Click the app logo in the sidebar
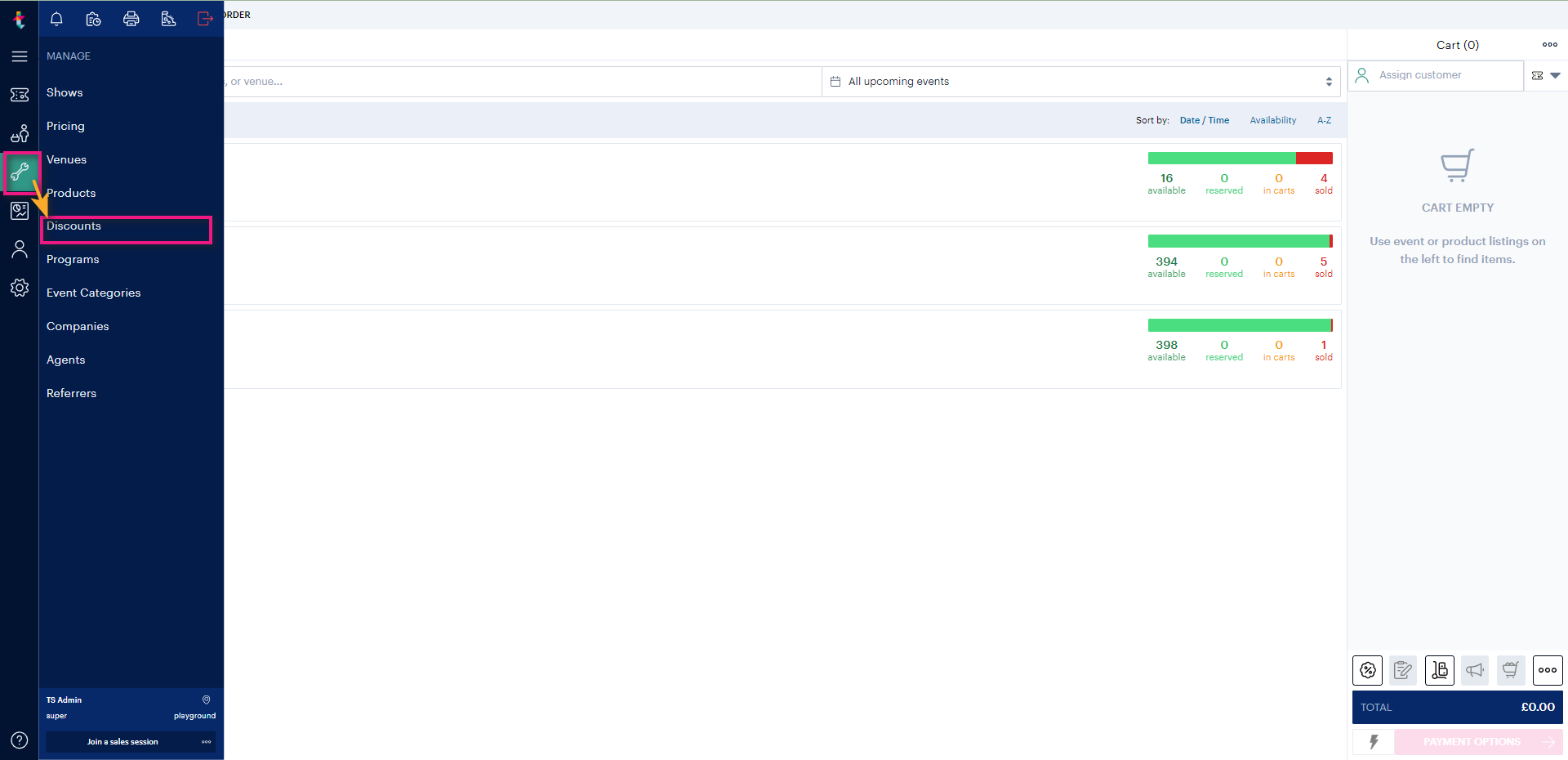Image resolution: width=1568 pixels, height=760 pixels. click(20, 19)
